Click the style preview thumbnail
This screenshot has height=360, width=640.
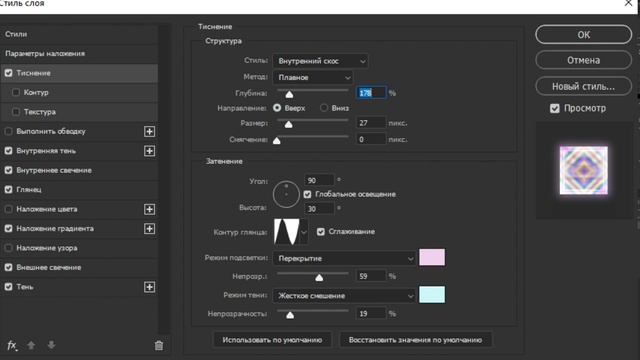tap(584, 170)
